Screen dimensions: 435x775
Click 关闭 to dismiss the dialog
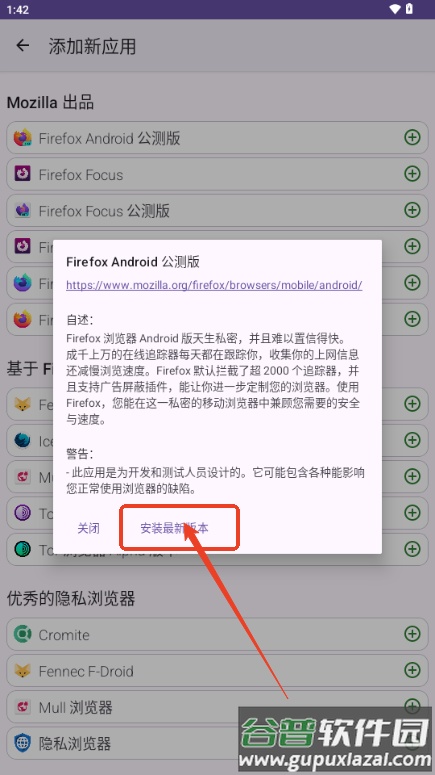88,528
